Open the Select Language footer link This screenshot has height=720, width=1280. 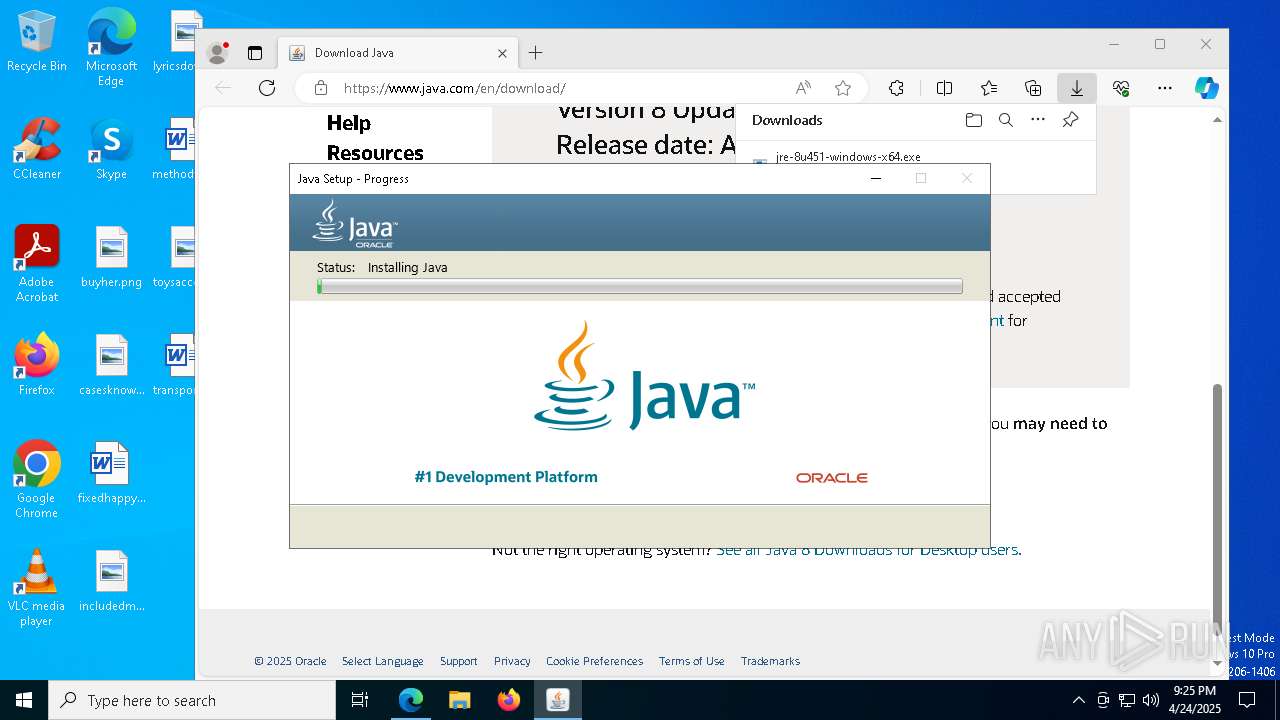383,661
